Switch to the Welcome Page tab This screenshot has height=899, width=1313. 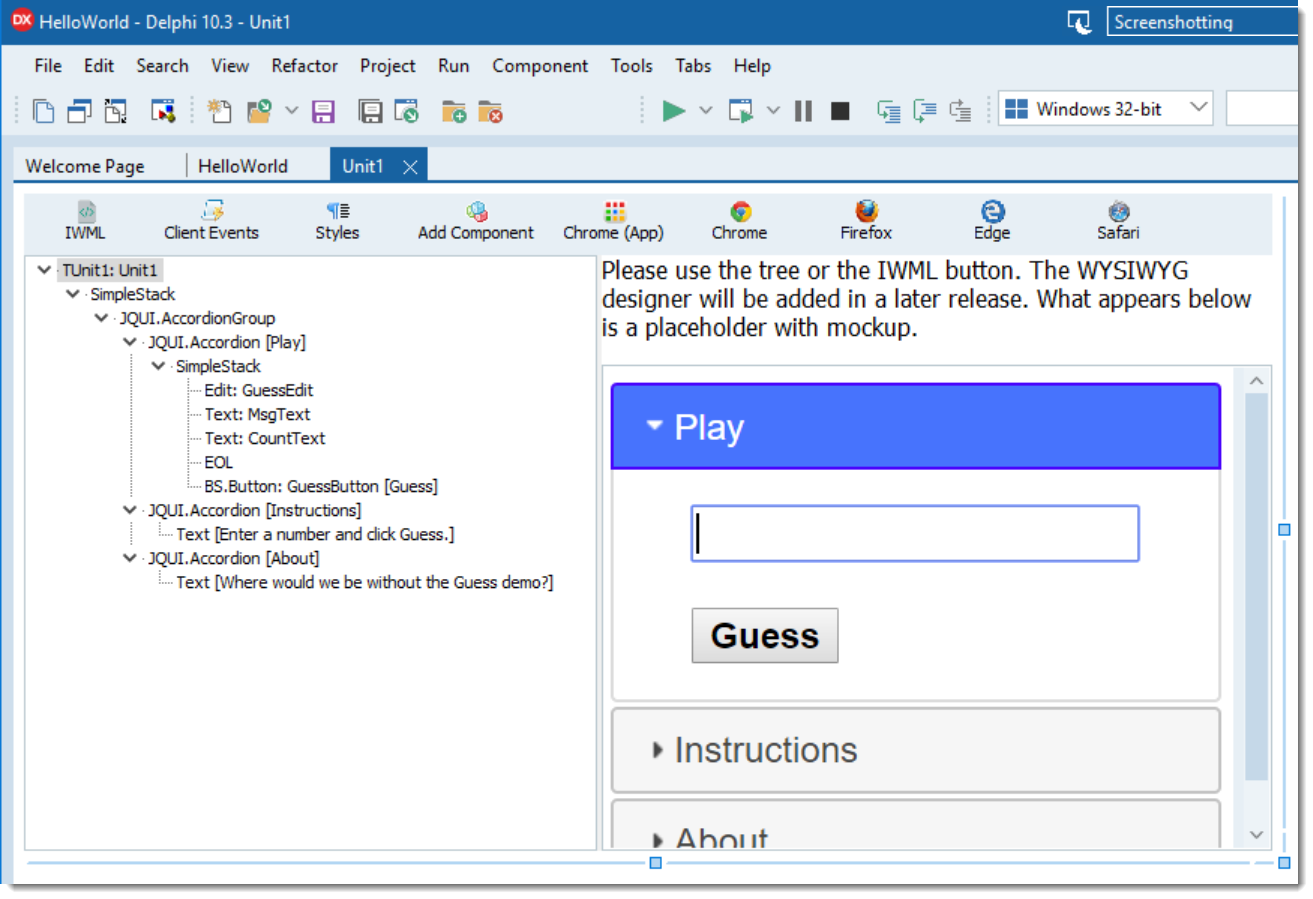pyautogui.click(x=85, y=166)
